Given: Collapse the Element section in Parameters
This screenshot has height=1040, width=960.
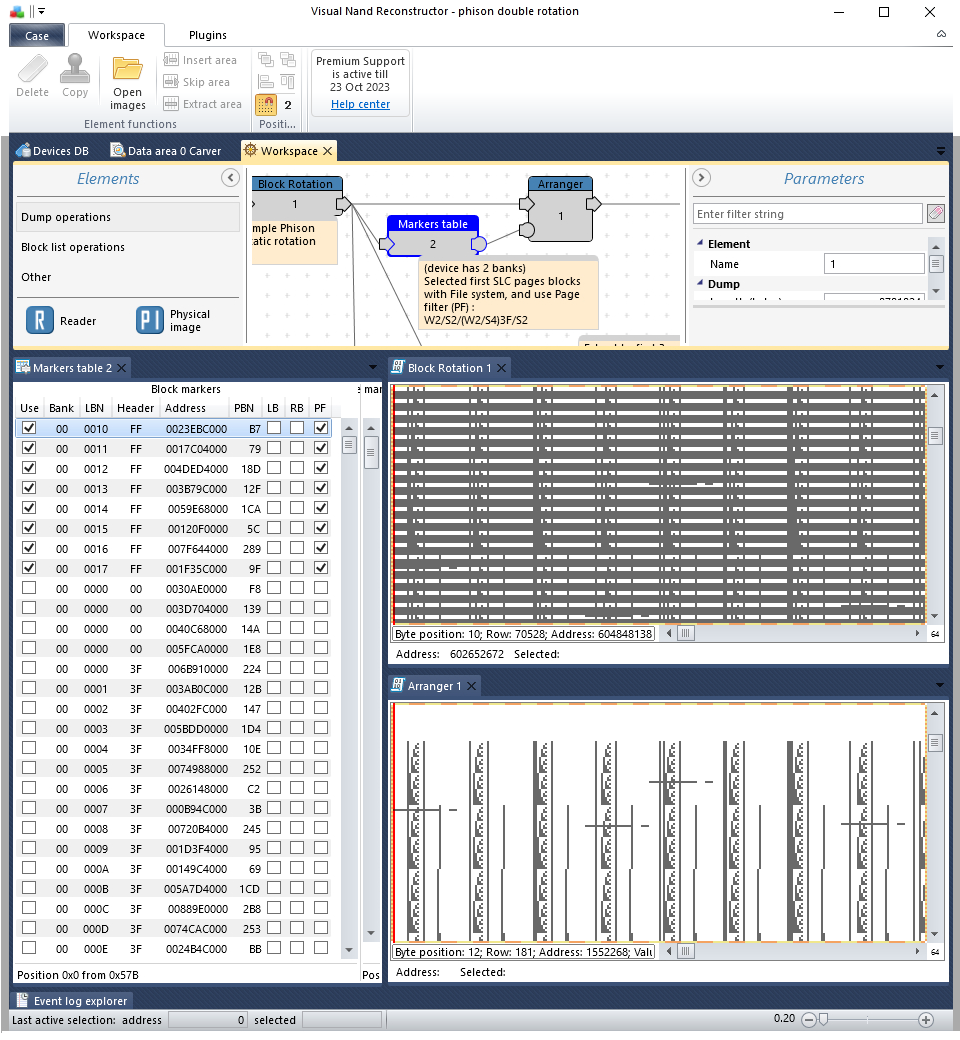Looking at the screenshot, I should pyautogui.click(x=700, y=243).
